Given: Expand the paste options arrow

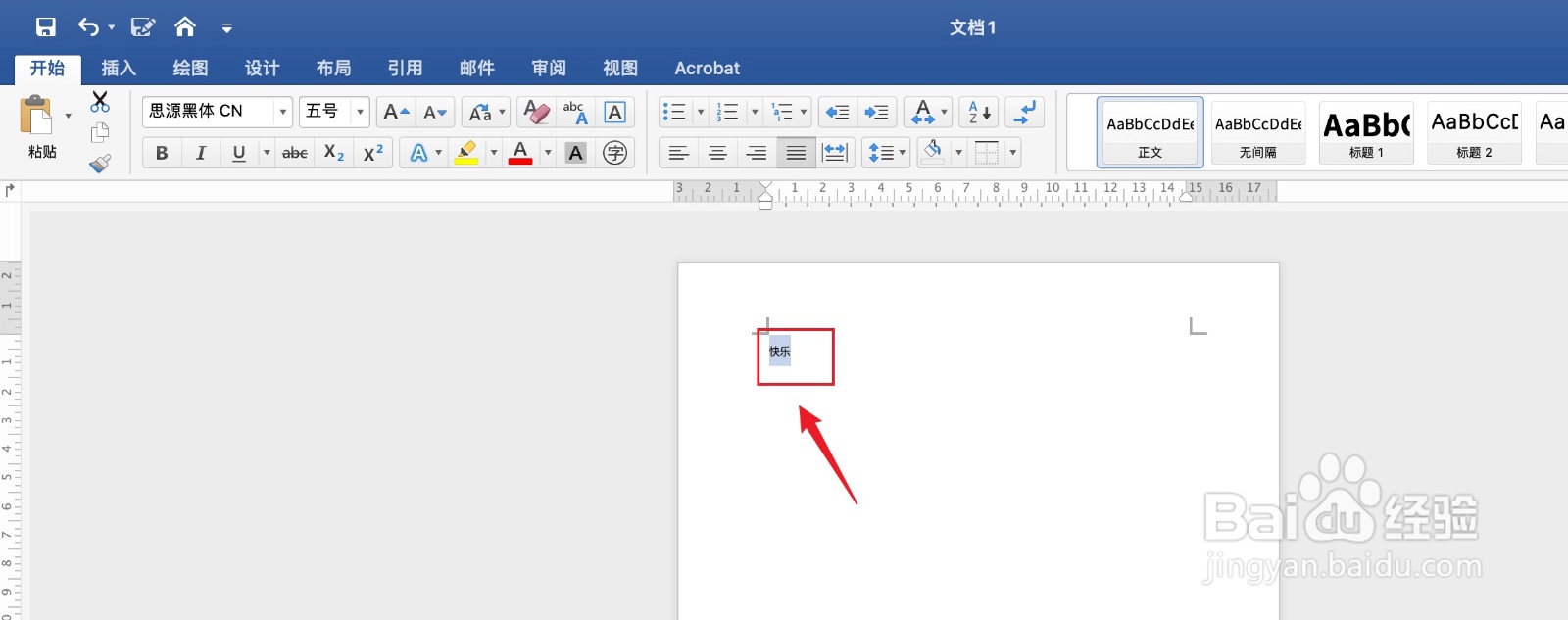Looking at the screenshot, I should [x=68, y=117].
